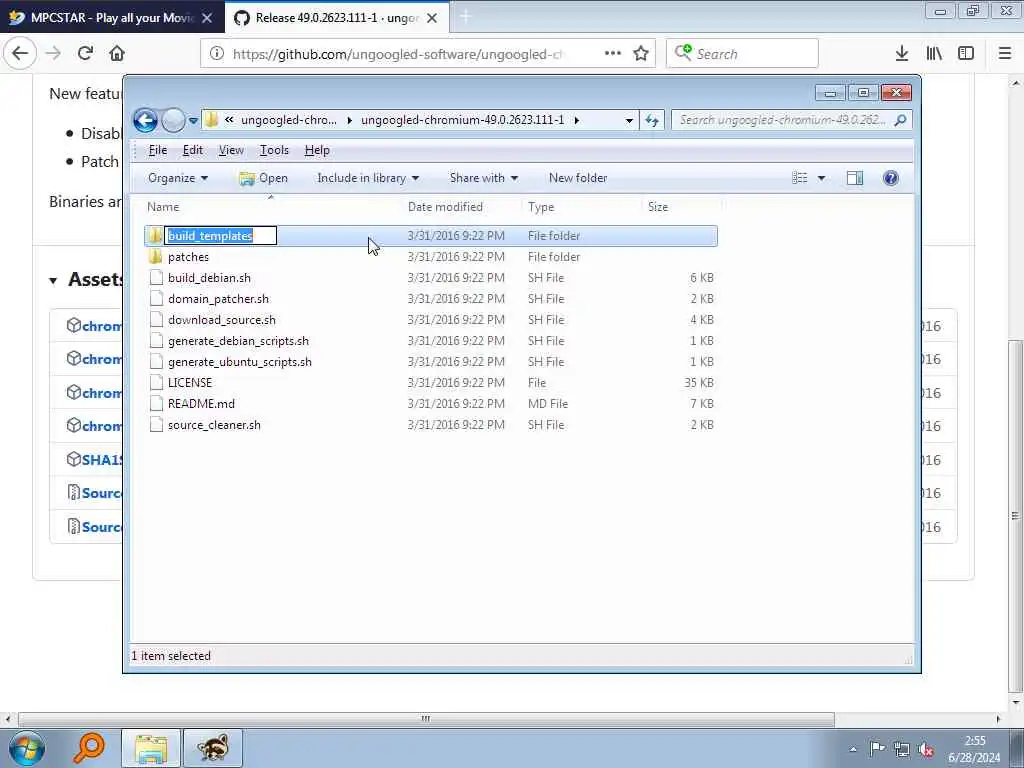Select the patches folder icon
The image size is (1024, 768).
coord(155,256)
